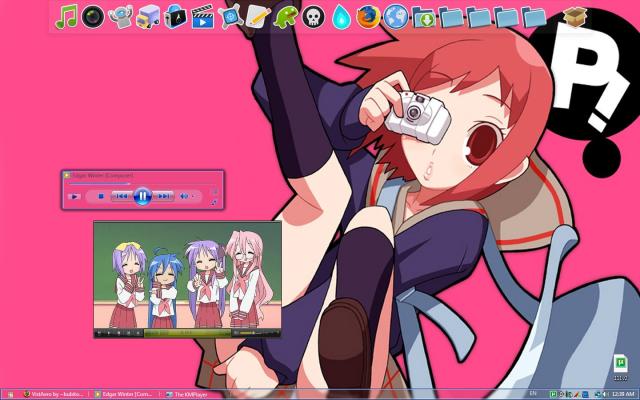The height and width of the screenshot is (400, 640).
Task: Open the cardboard box dock icon
Action: 575,17
